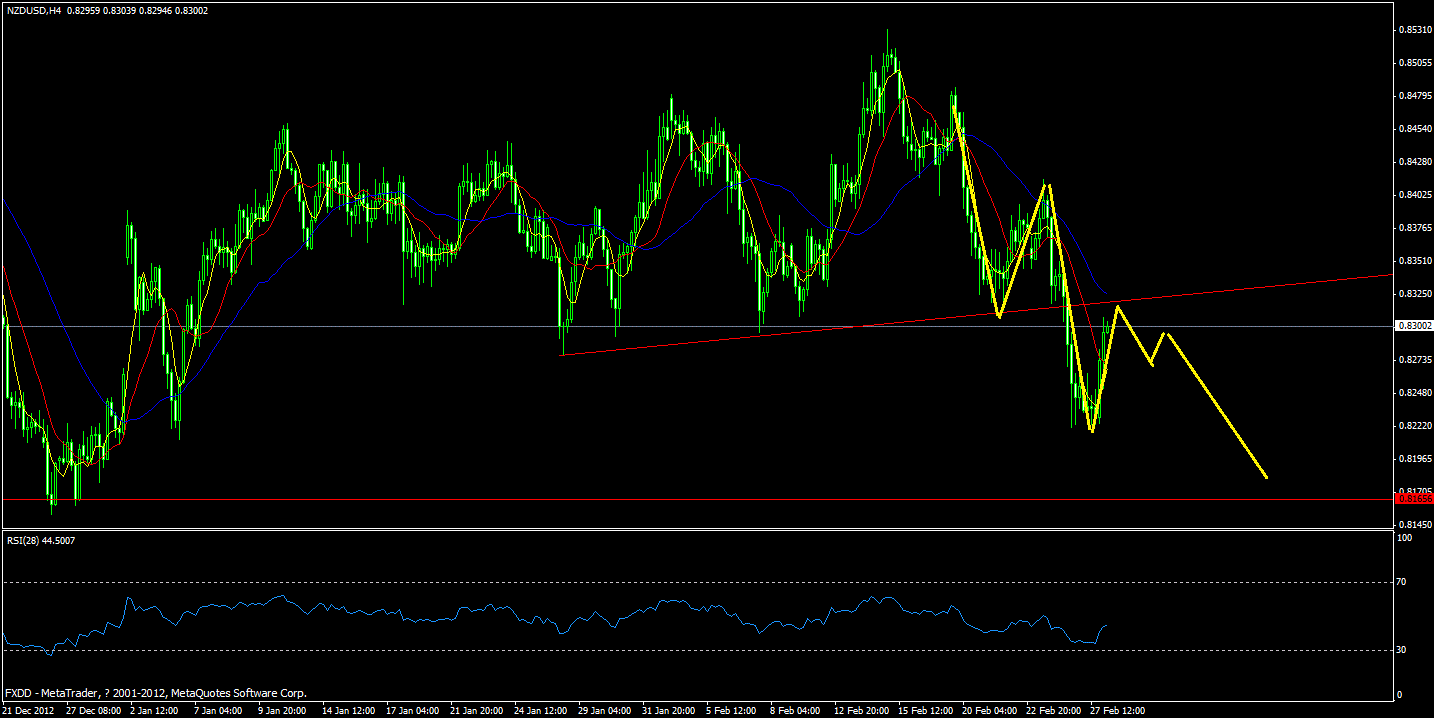This screenshot has width=1434, height=718.
Task: Click the dashed 30 level line in RSI panel
Action: tap(700, 649)
